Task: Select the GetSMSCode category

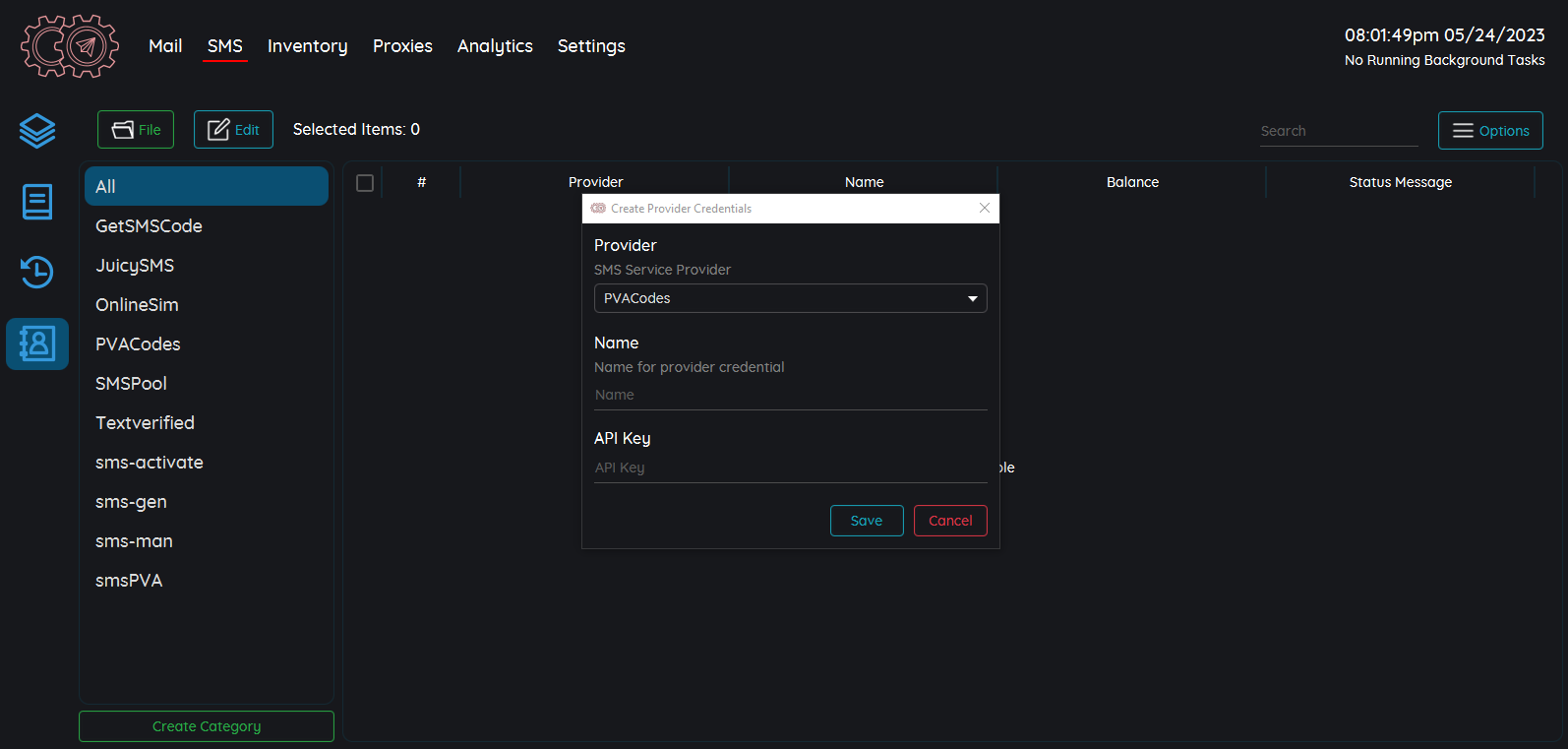Action: pyautogui.click(x=207, y=225)
